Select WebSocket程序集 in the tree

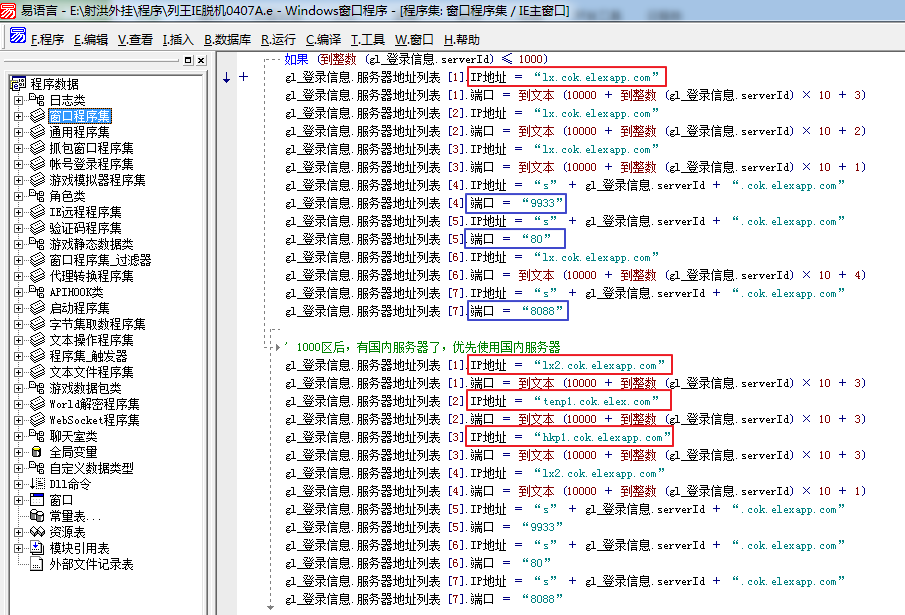[95, 420]
